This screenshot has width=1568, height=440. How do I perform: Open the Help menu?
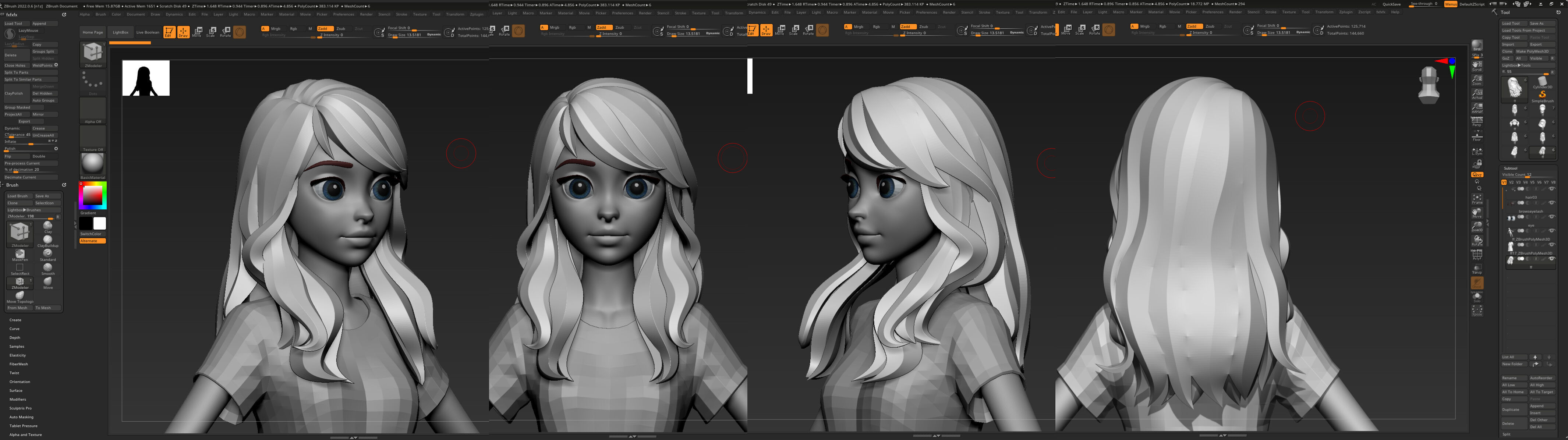point(1395,12)
